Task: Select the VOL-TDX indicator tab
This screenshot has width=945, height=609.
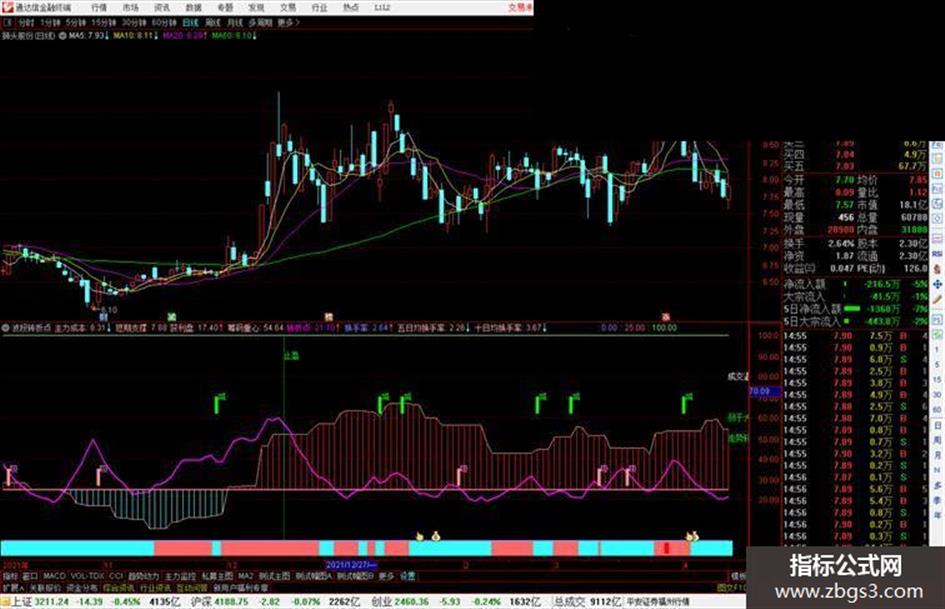Action: click(87, 576)
